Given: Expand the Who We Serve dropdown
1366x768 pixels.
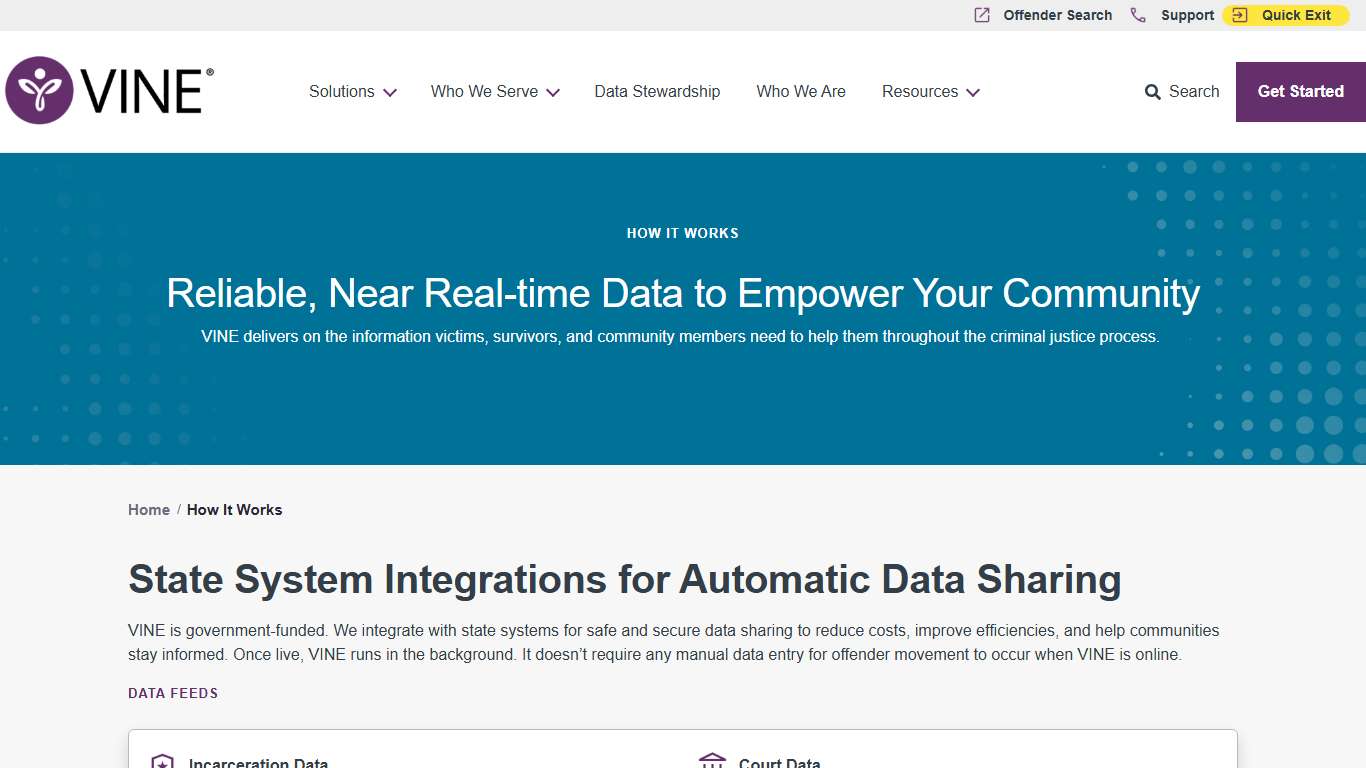Looking at the screenshot, I should coord(494,91).
